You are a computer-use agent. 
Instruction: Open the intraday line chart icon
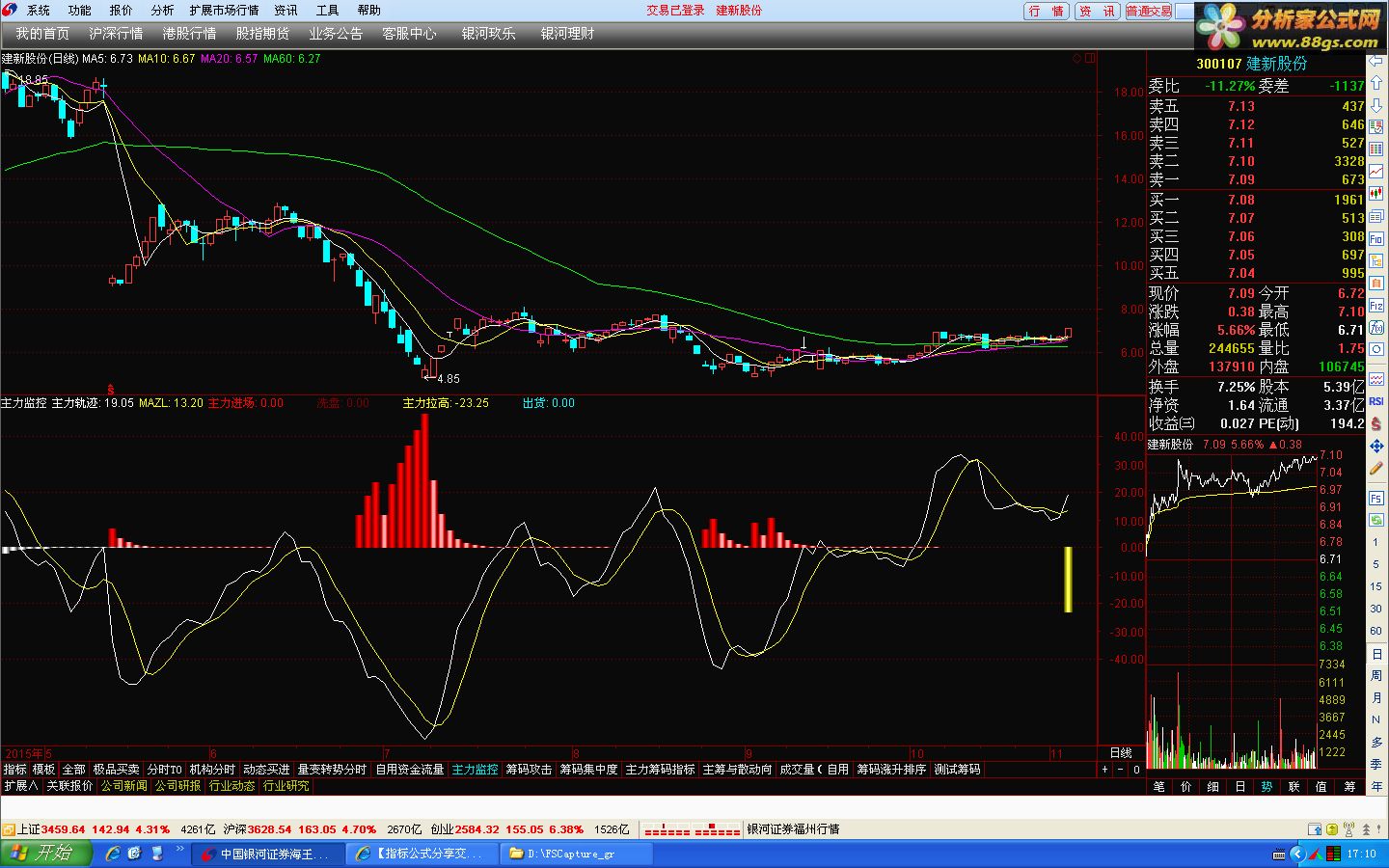[1376, 172]
